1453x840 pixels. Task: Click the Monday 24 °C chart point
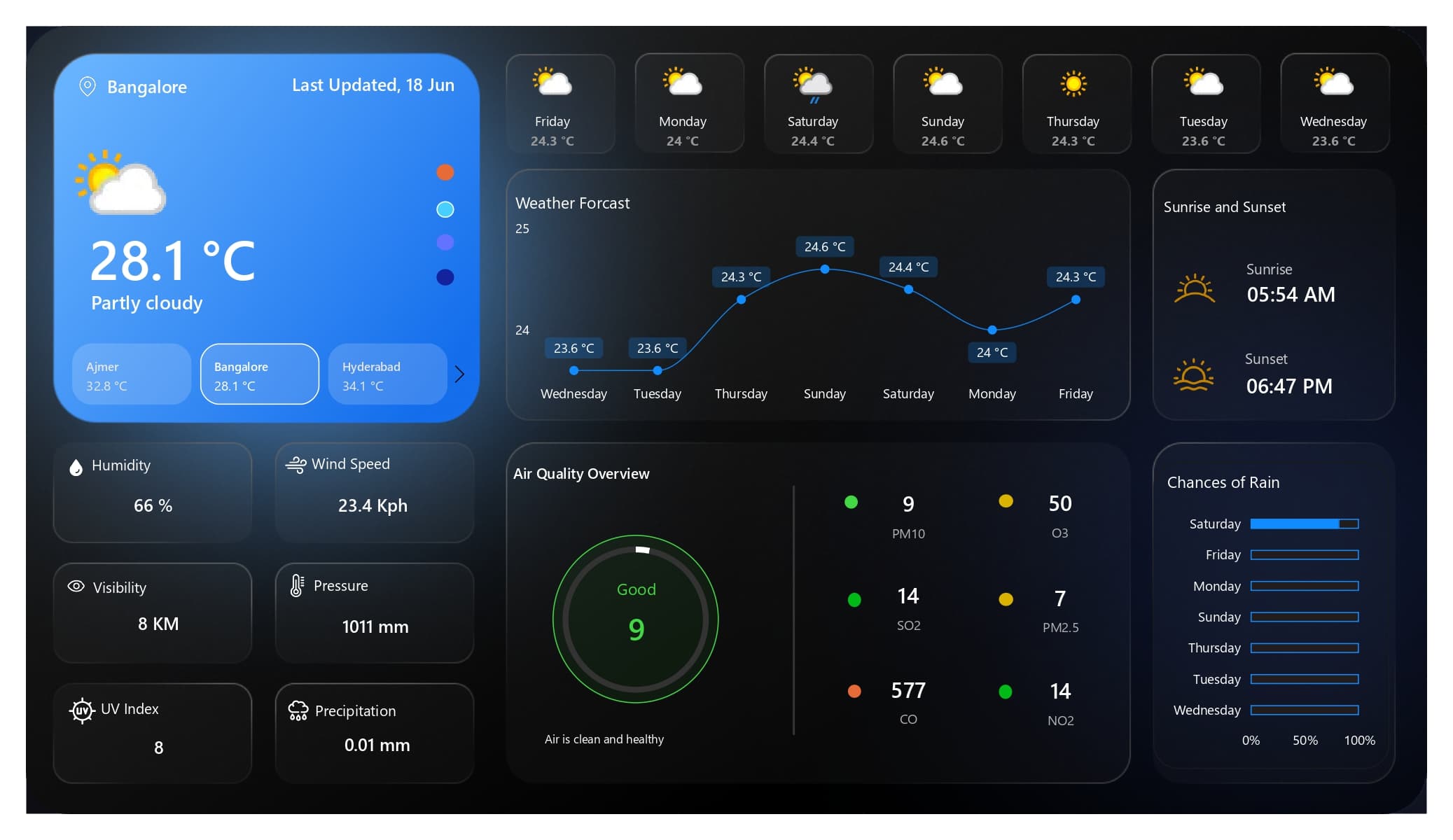point(992,330)
